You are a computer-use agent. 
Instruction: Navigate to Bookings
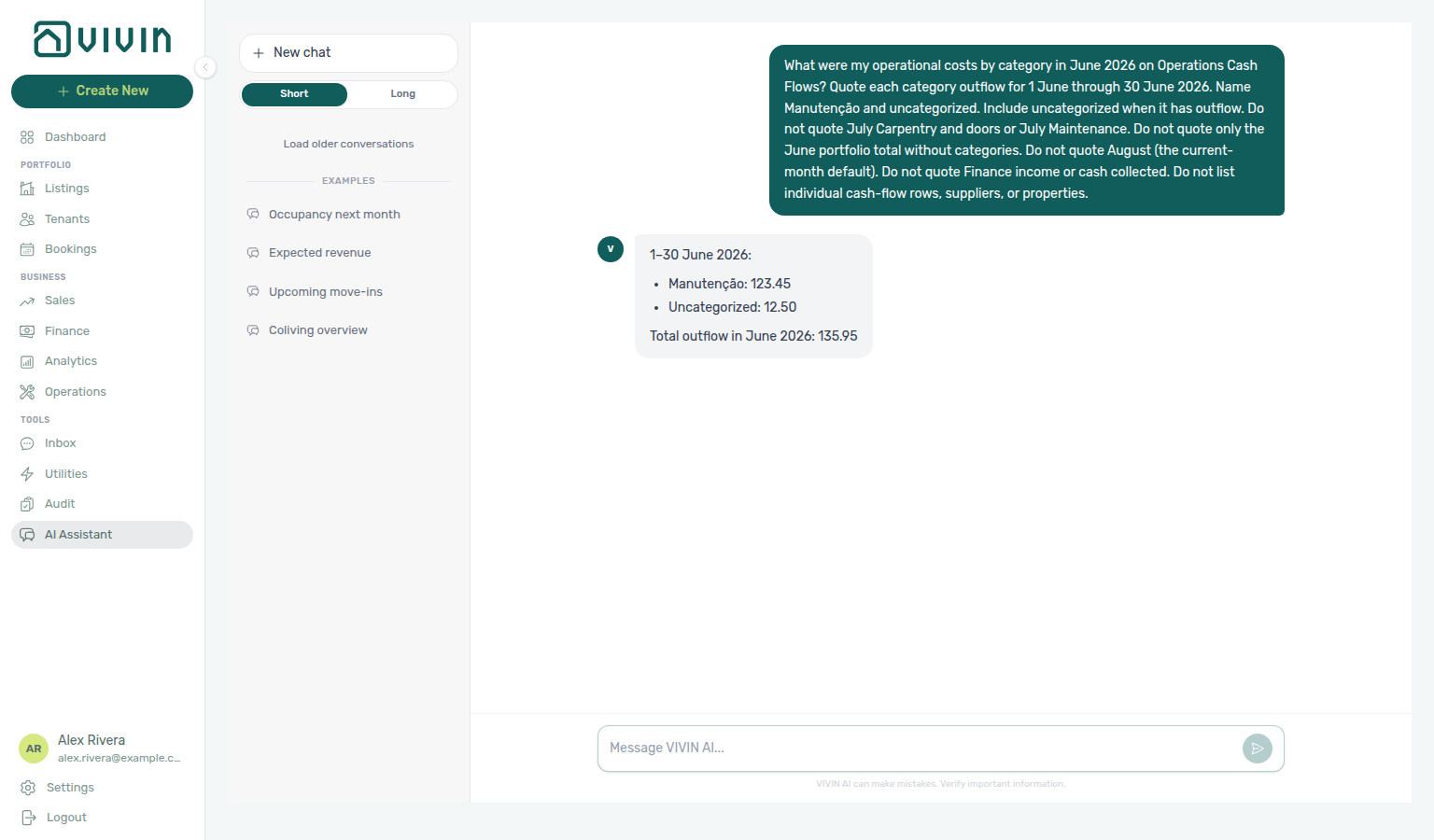point(102,249)
